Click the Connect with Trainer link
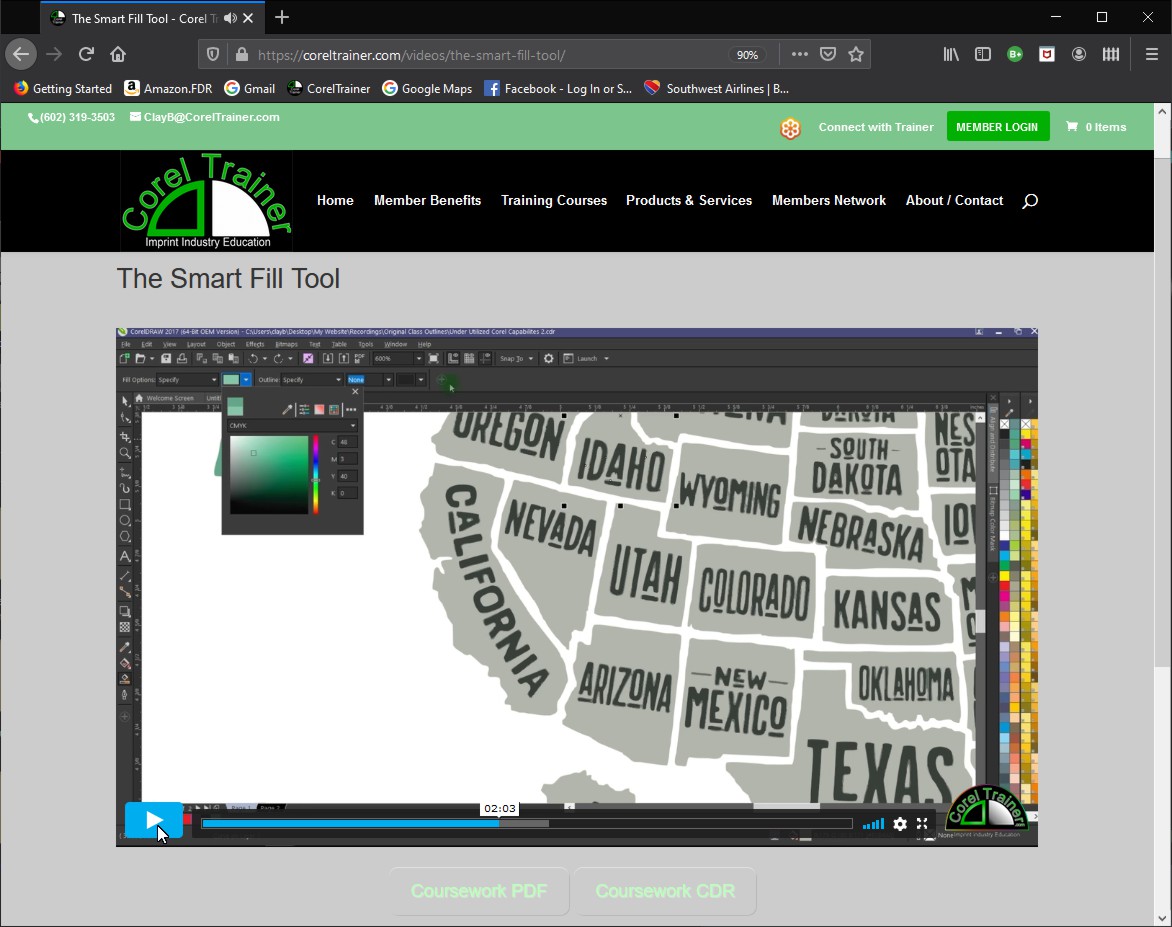The width and height of the screenshot is (1172, 927). (x=876, y=127)
